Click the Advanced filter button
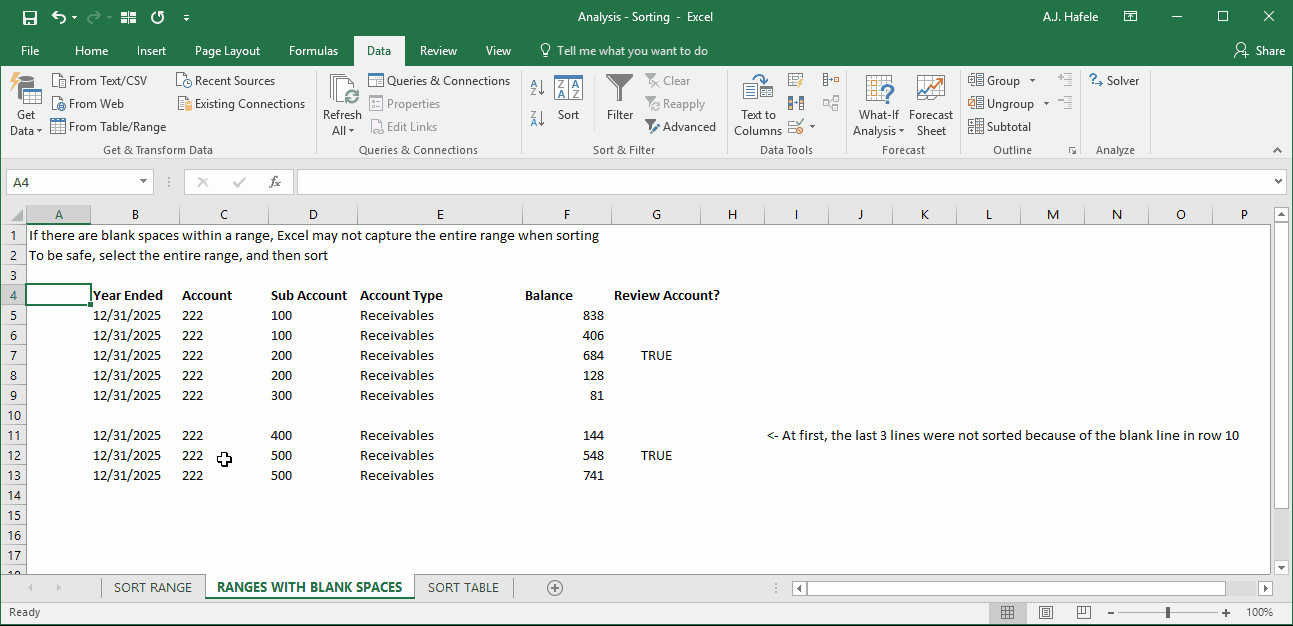This screenshot has height=626, width=1293. (680, 127)
